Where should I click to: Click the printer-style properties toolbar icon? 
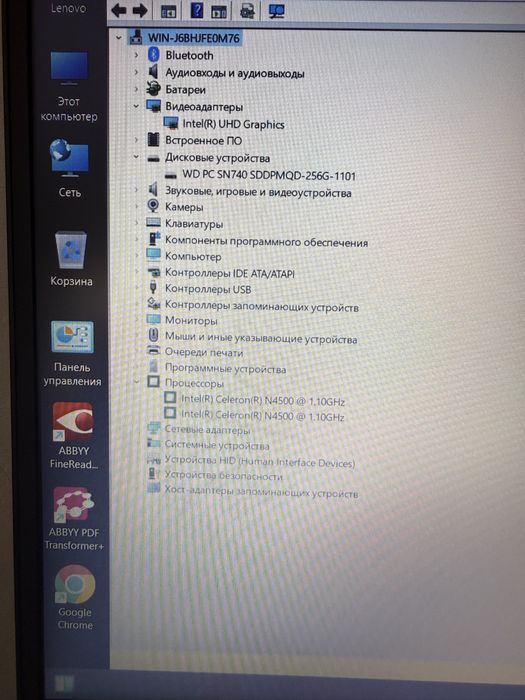tap(247, 11)
